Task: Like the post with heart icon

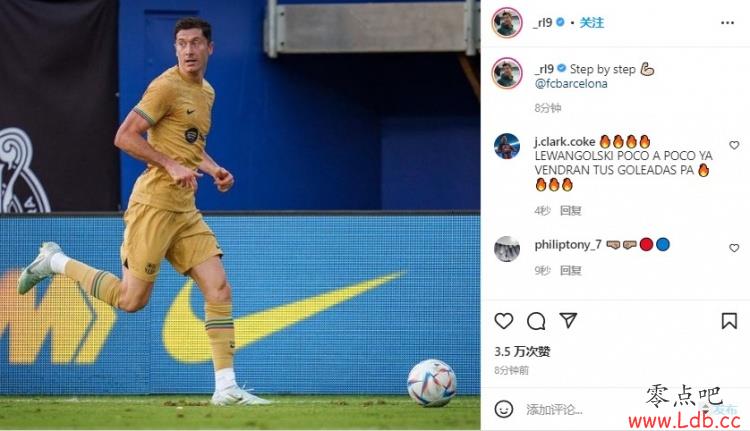Action: point(504,321)
